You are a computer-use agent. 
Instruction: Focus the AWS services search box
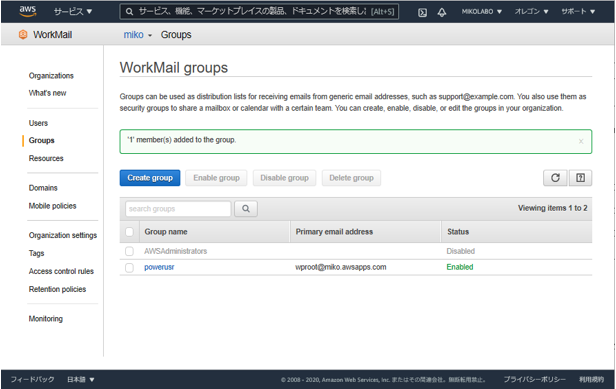259,12
